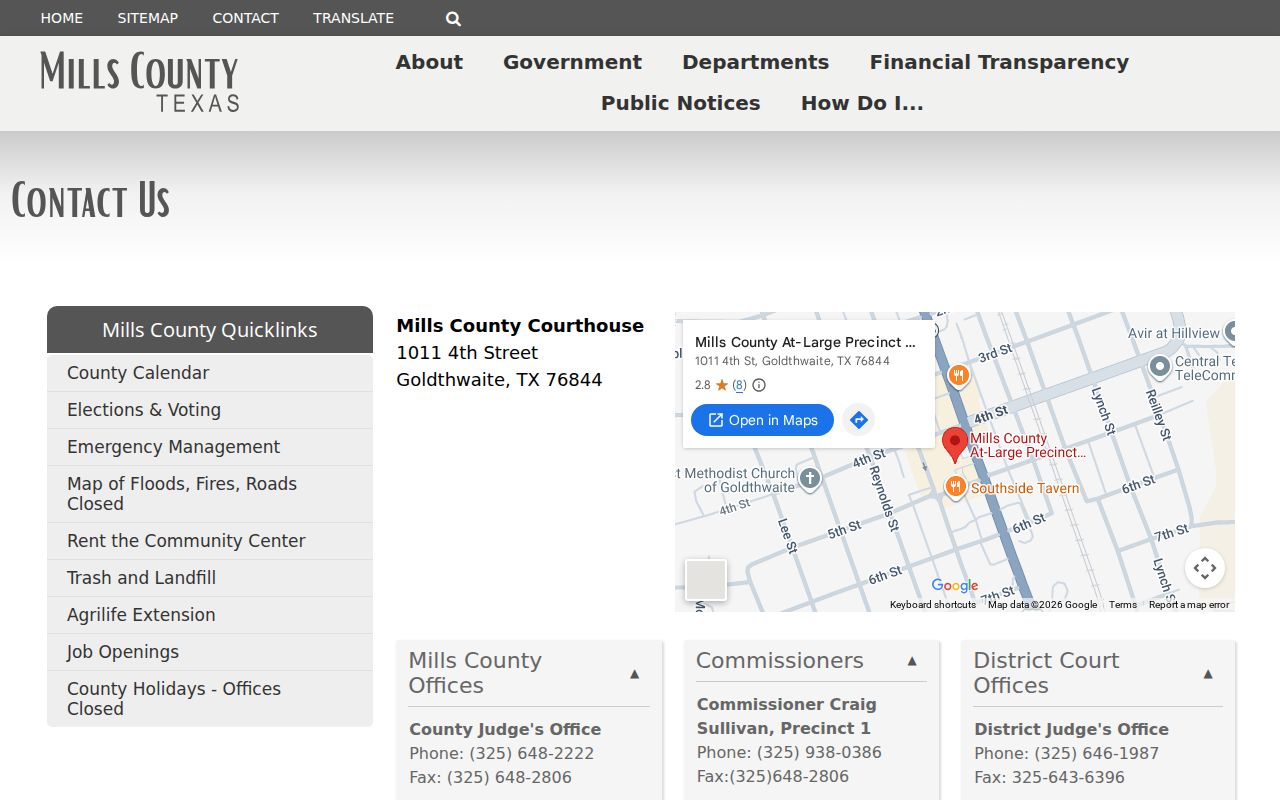Open the About menu
The width and height of the screenshot is (1280, 800).
(x=429, y=62)
